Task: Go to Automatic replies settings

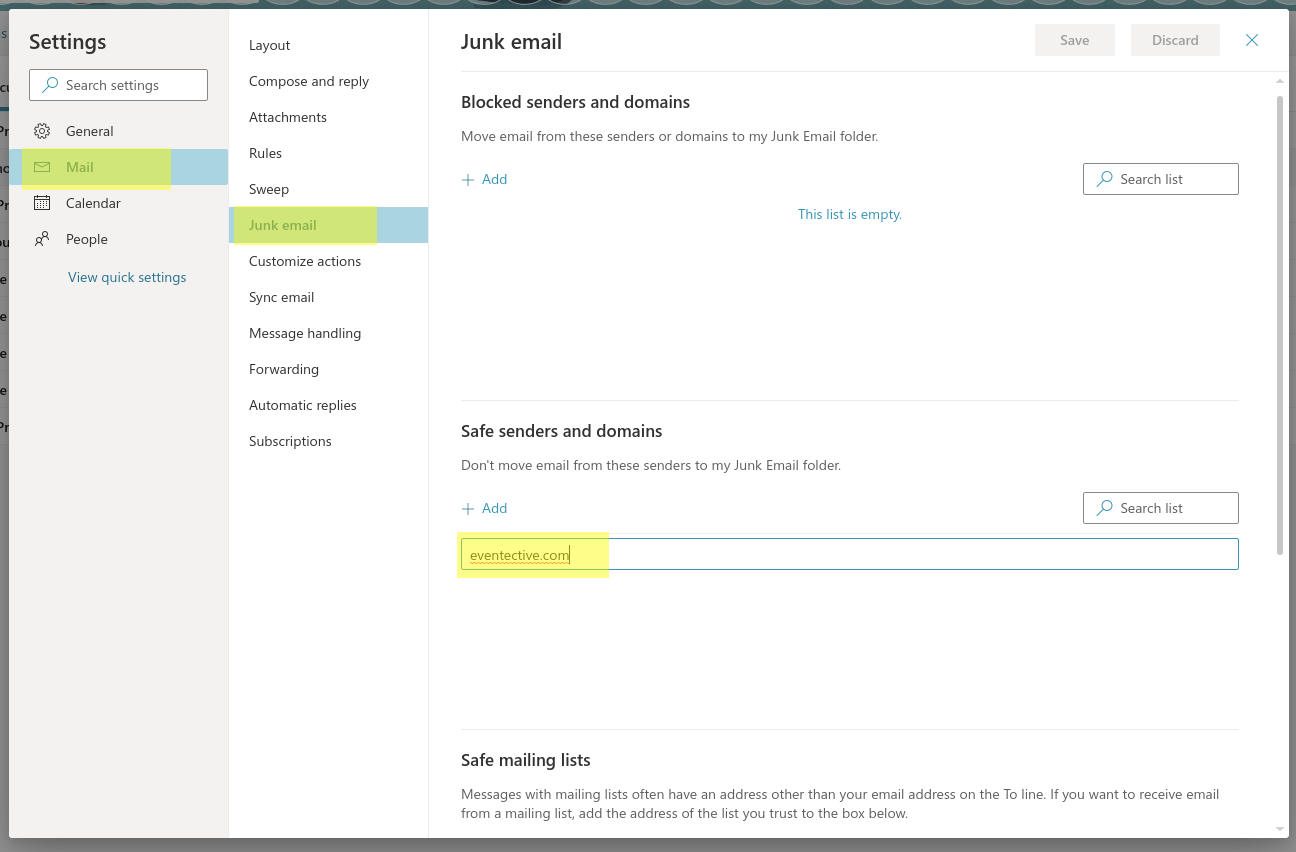Action: point(302,405)
